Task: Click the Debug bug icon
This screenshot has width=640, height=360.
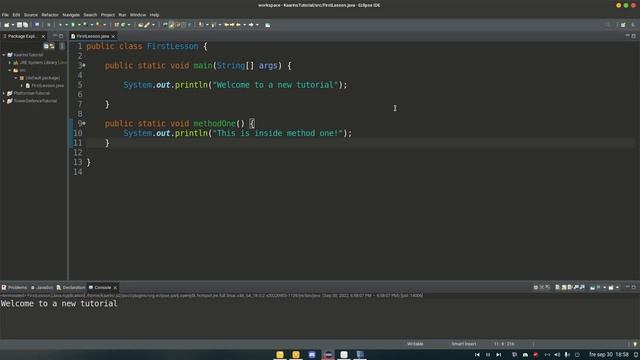Action: 60,25
